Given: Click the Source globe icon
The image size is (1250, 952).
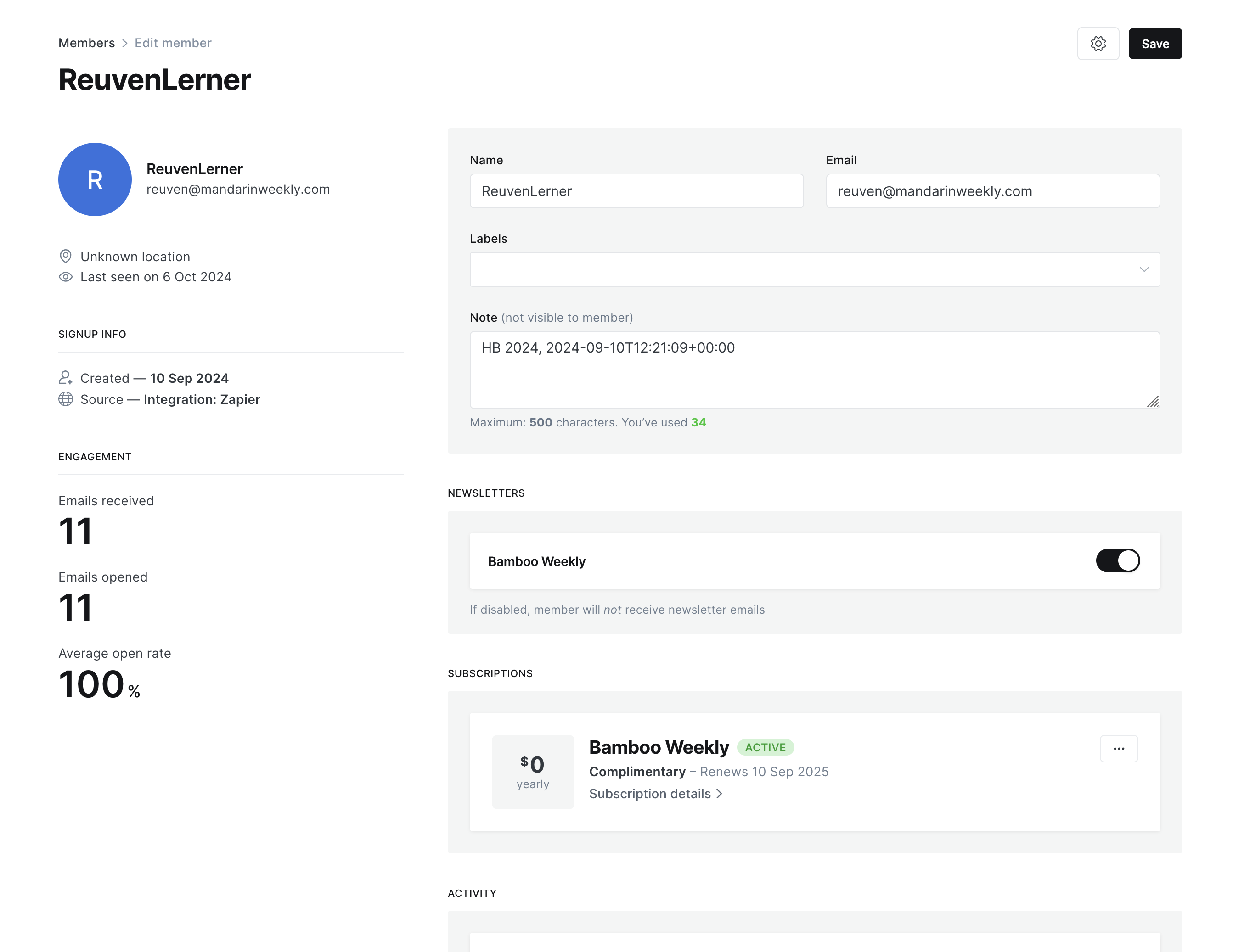Looking at the screenshot, I should pos(66,399).
